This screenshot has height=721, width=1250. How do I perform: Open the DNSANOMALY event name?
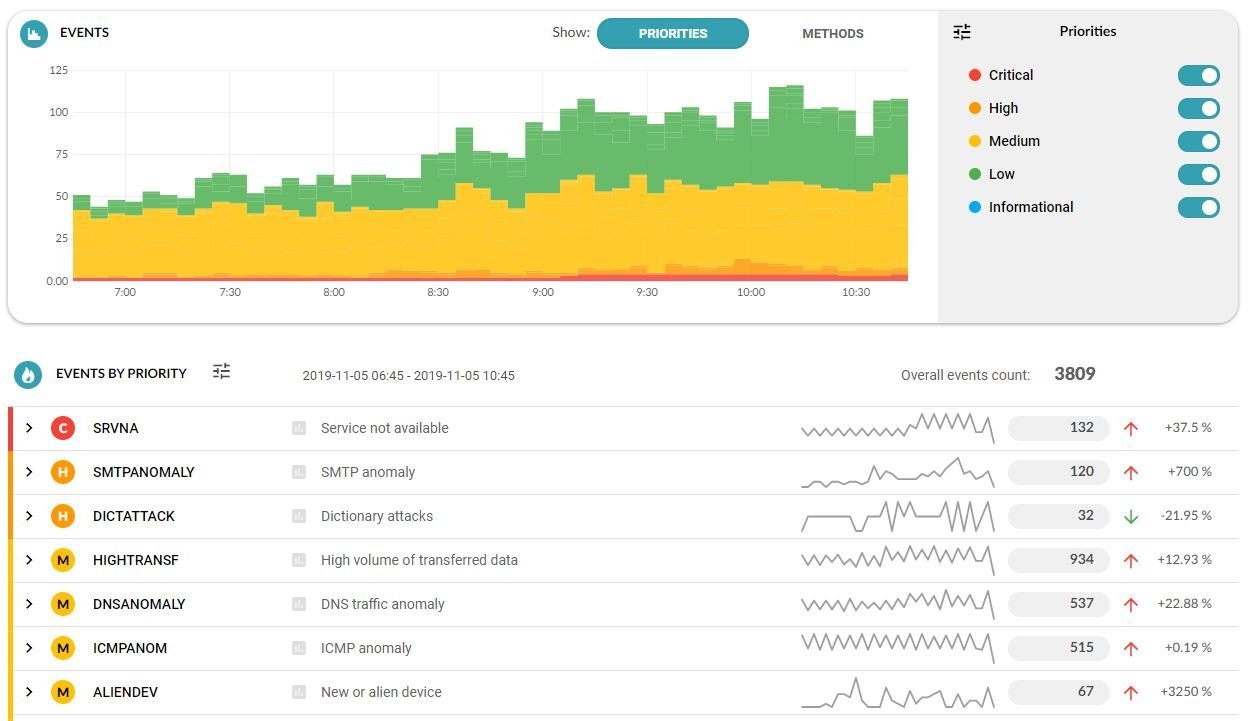[x=139, y=604]
